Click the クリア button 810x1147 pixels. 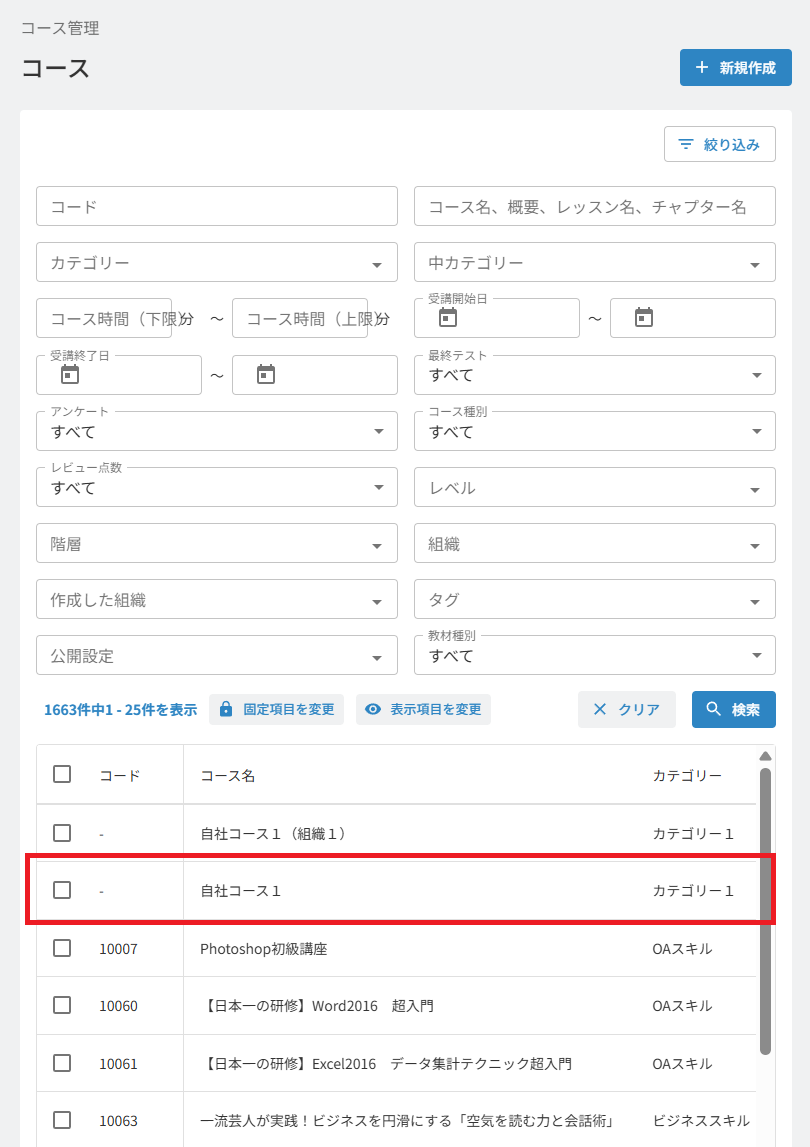click(626, 709)
